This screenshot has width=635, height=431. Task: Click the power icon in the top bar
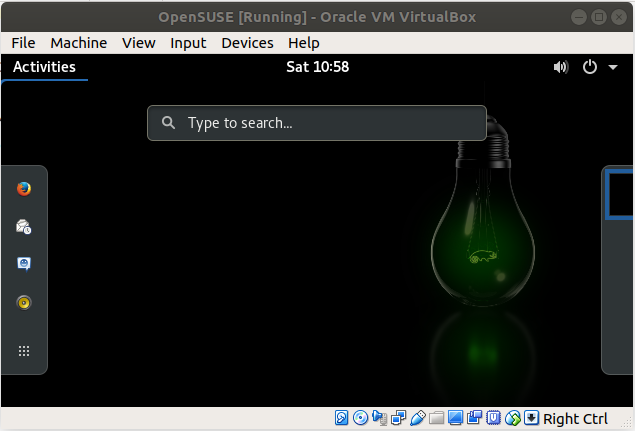point(590,67)
